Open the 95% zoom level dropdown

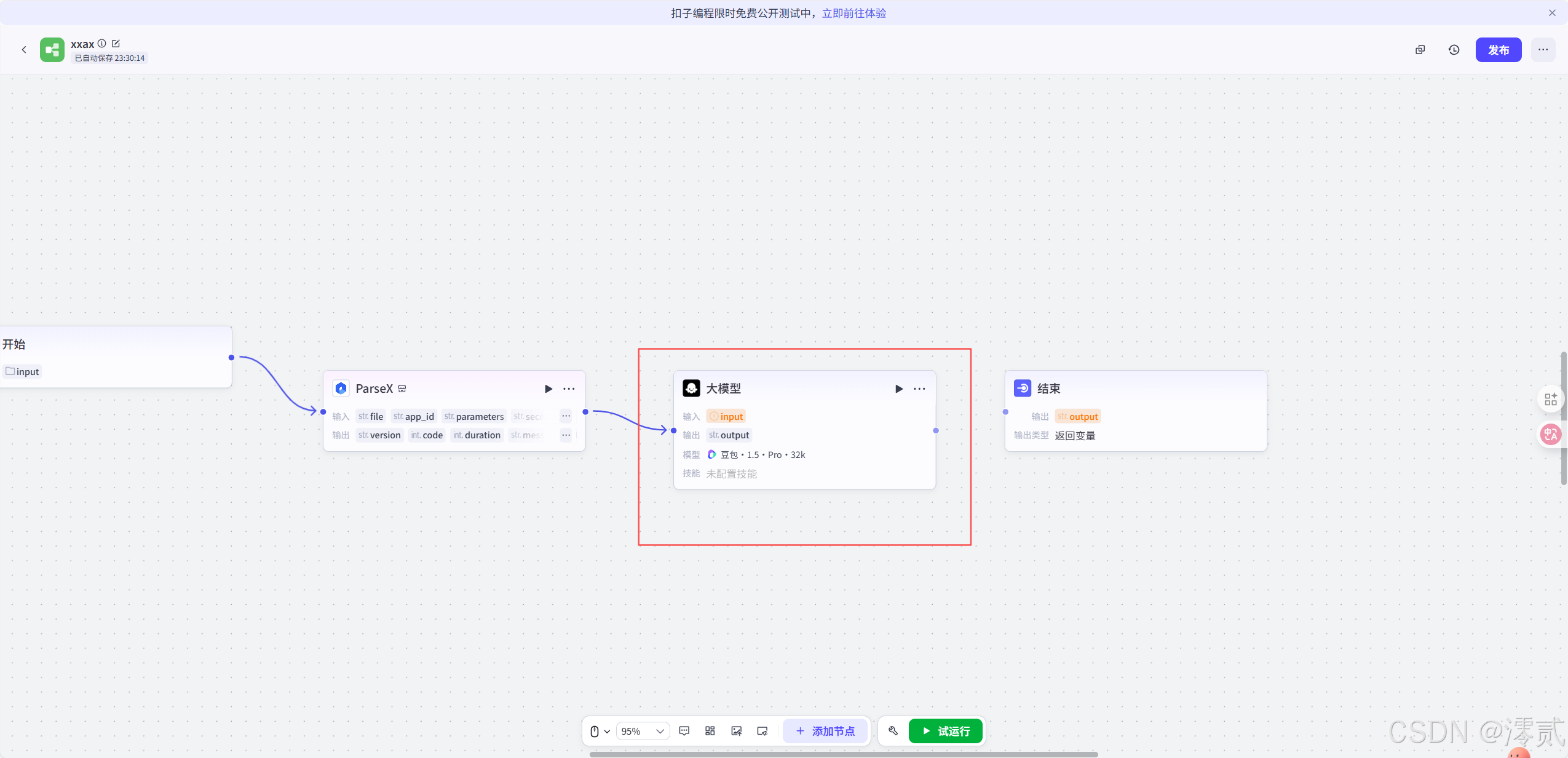pos(642,731)
